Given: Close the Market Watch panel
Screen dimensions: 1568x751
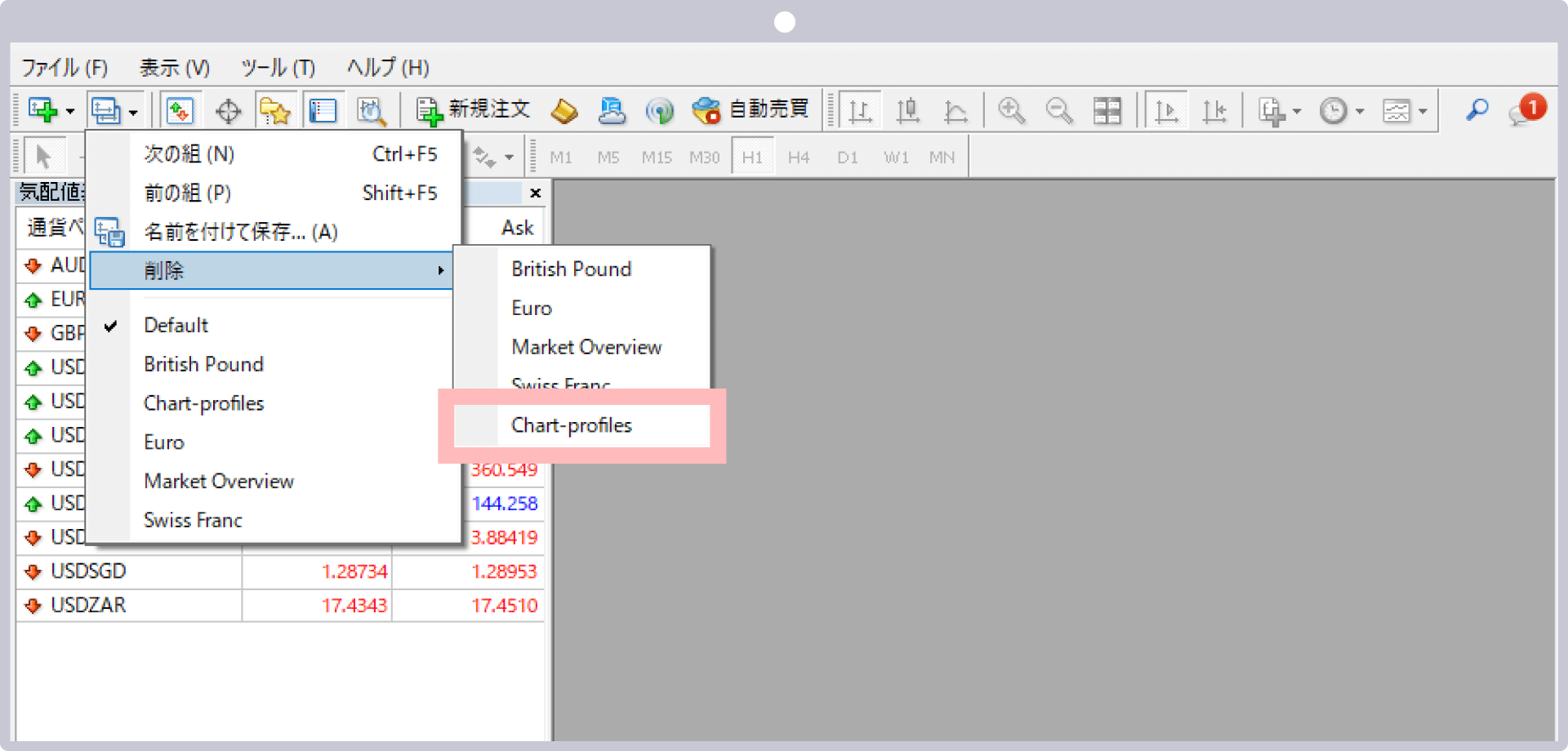Looking at the screenshot, I should [535, 193].
